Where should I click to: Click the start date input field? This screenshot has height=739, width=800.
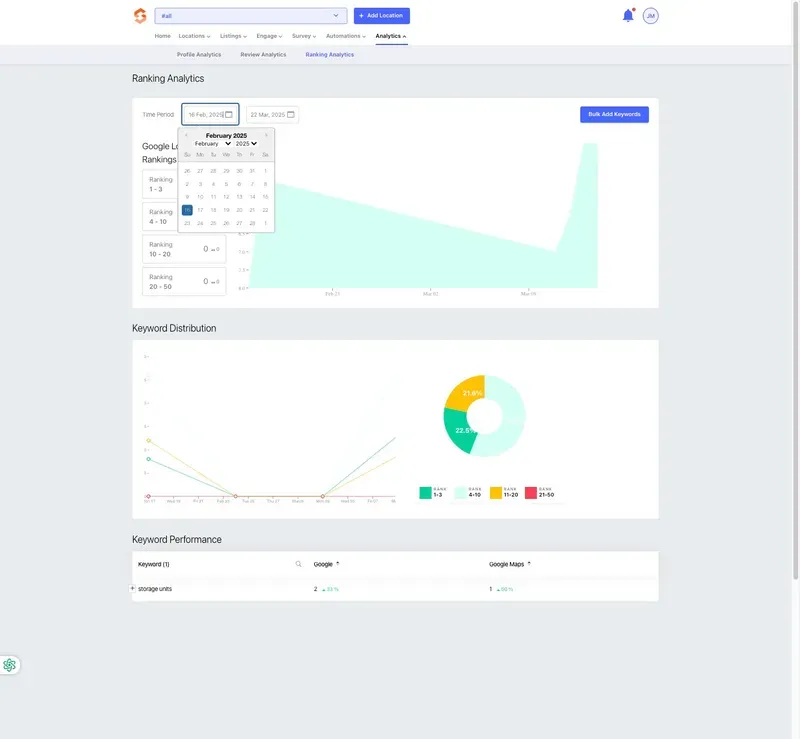tap(210, 114)
